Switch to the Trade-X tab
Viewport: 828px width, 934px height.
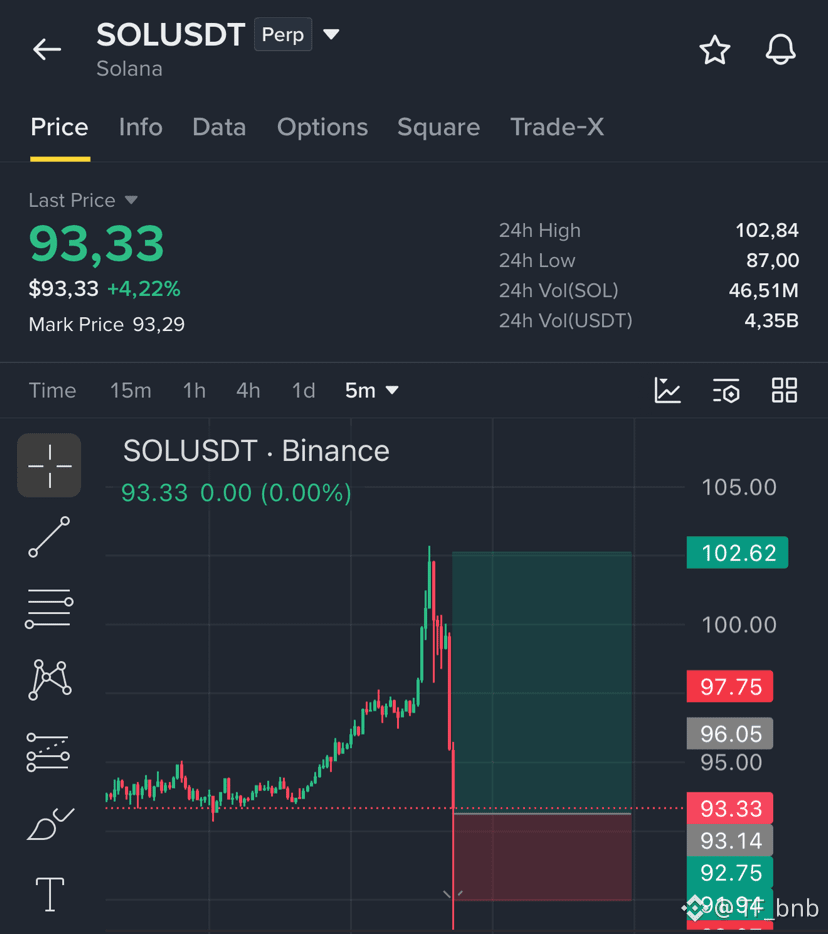pos(557,127)
